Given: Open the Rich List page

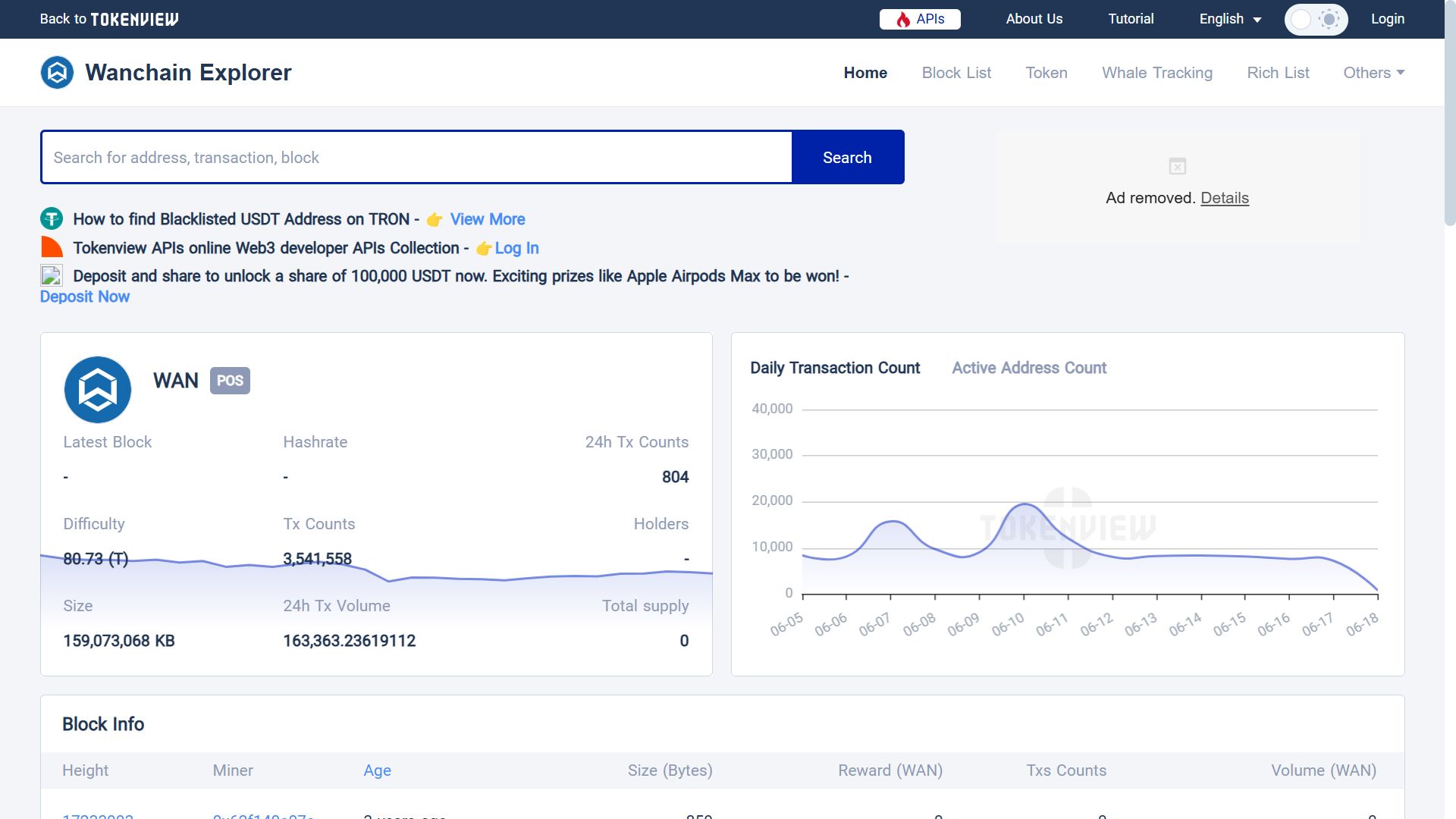Looking at the screenshot, I should (1278, 73).
